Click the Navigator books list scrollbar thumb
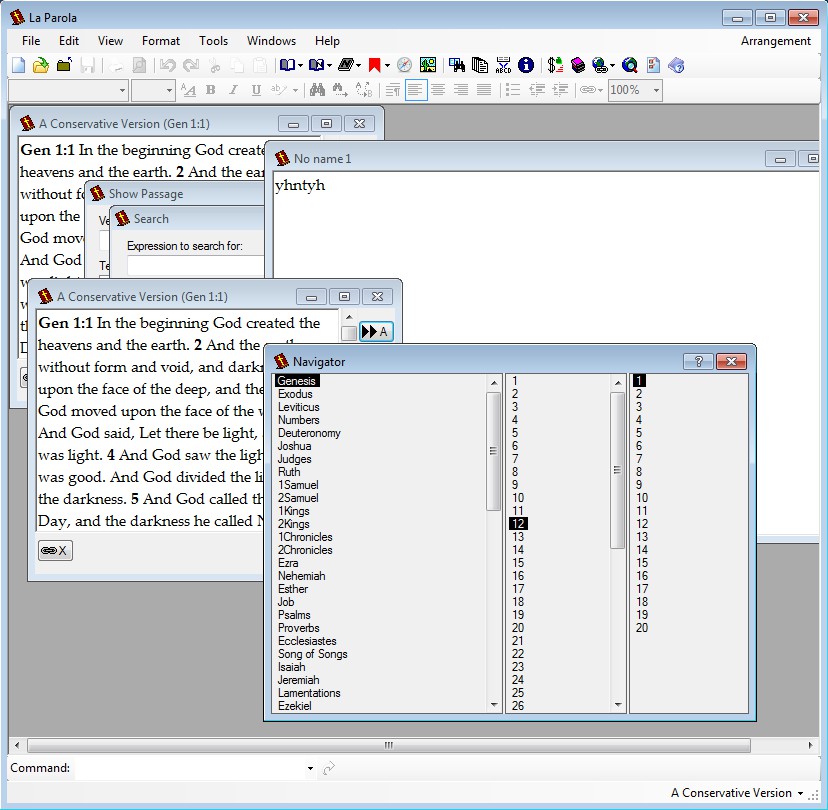Viewport: 828px width, 810px height. [x=493, y=451]
